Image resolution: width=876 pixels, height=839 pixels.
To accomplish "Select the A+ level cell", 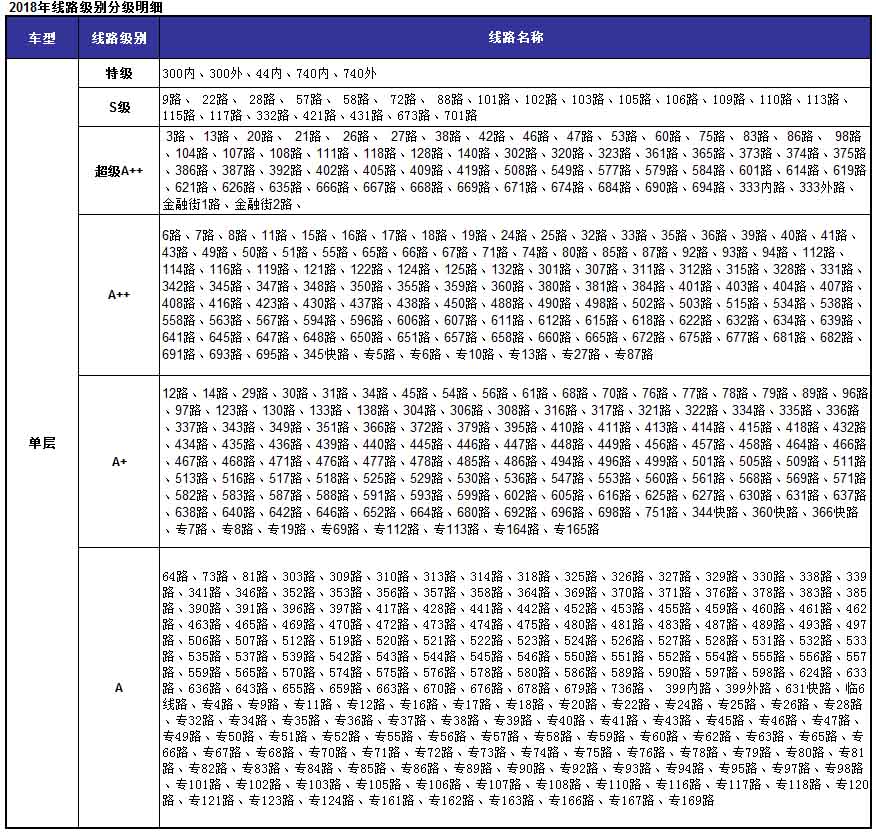I will click(119, 462).
